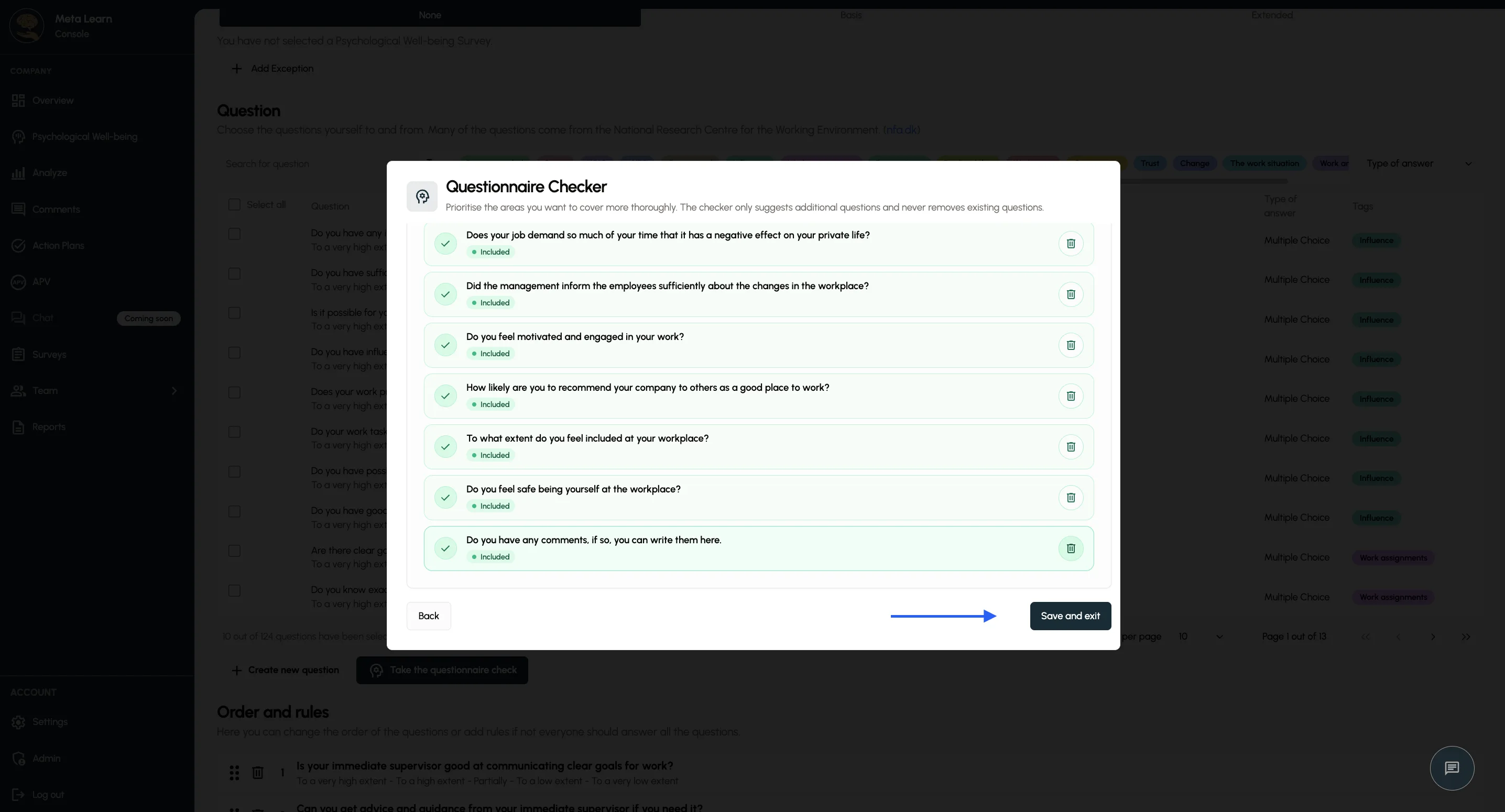Image resolution: width=1505 pixels, height=812 pixels.
Task: Select the 'Do you feel safe being yourself' question card
Action: 758,498
